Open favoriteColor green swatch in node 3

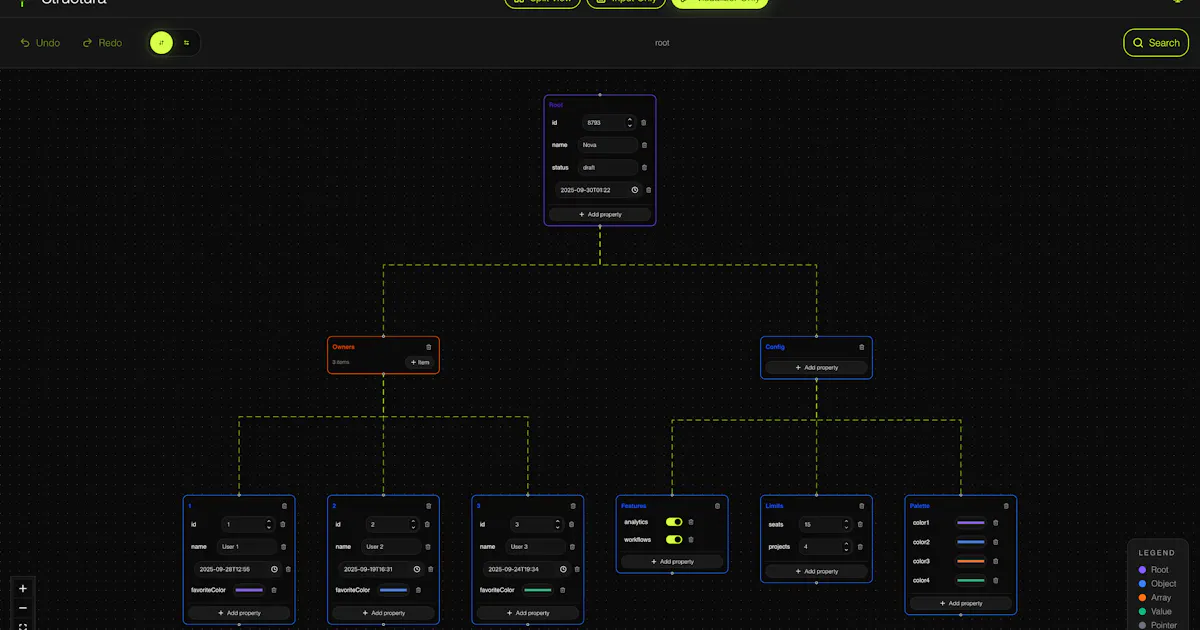[538, 590]
